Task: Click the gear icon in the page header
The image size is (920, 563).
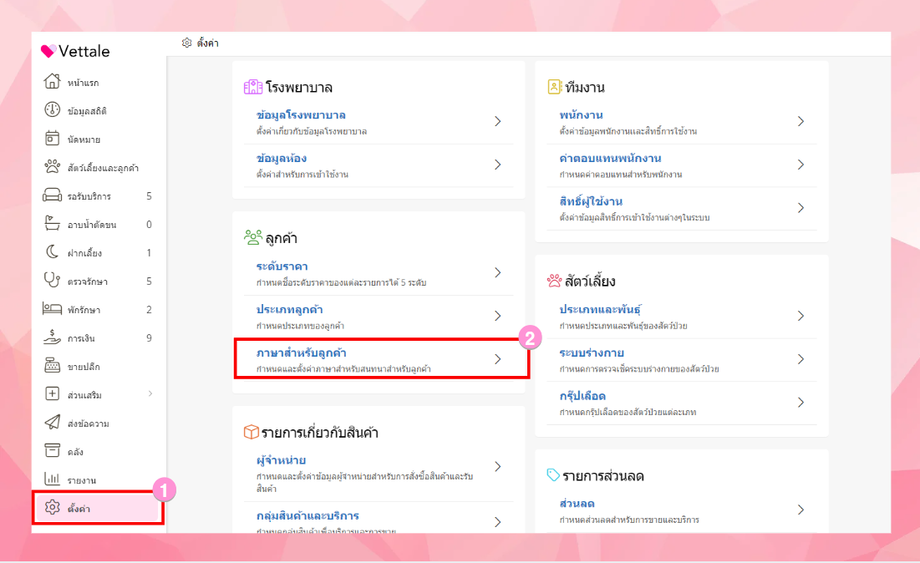Action: [x=187, y=43]
